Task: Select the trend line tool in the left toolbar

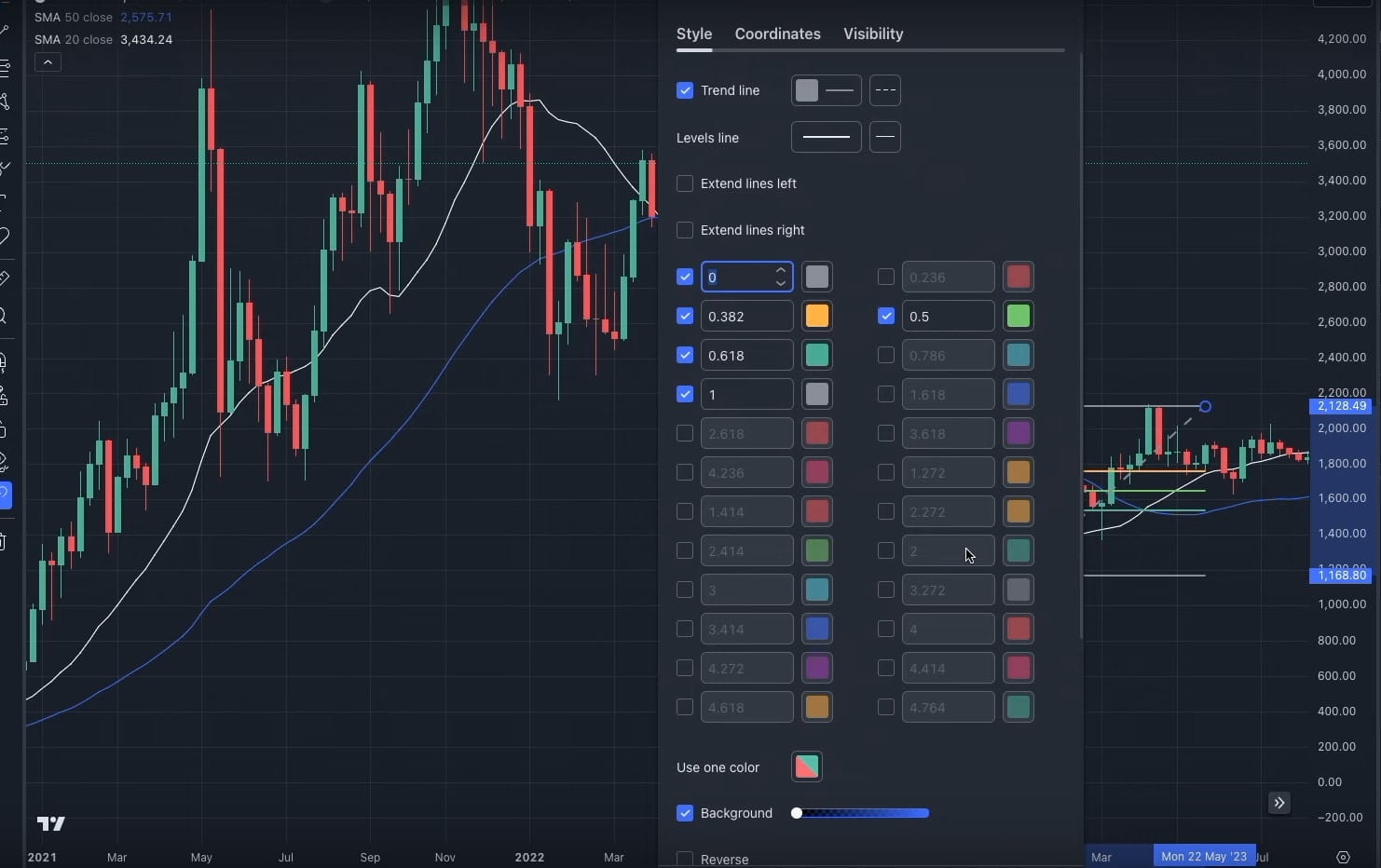Action: [7, 28]
